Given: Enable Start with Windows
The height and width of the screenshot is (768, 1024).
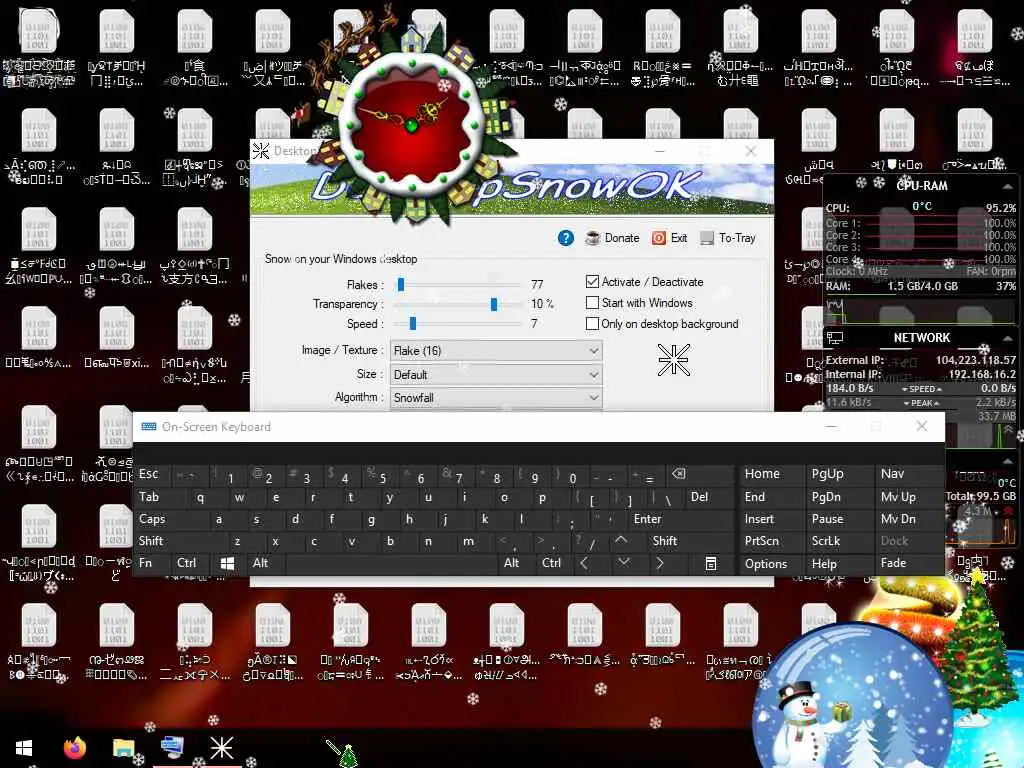Looking at the screenshot, I should pyautogui.click(x=592, y=302).
